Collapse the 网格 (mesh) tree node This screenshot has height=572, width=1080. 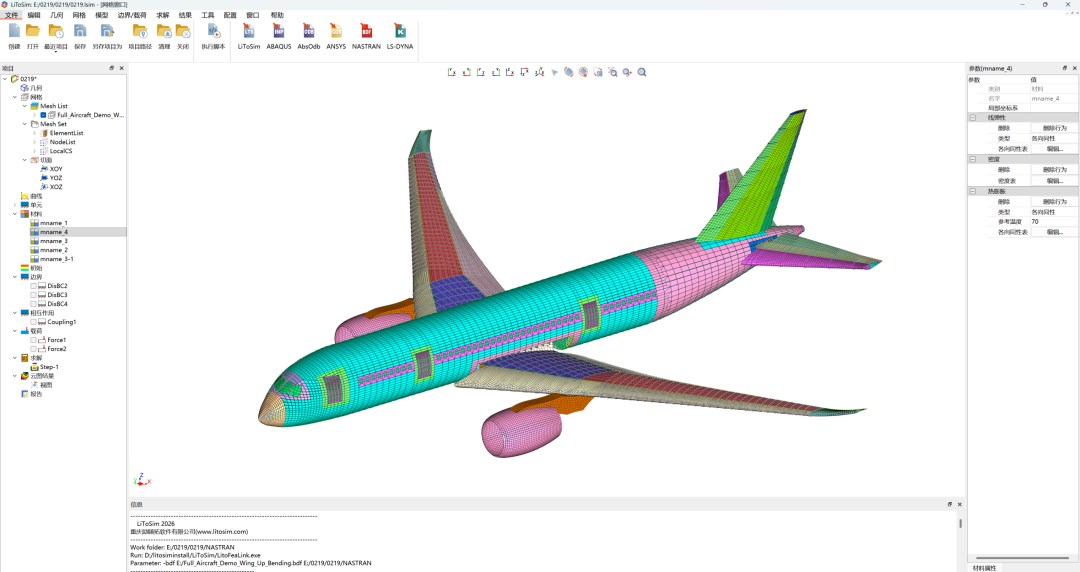[x=15, y=97]
